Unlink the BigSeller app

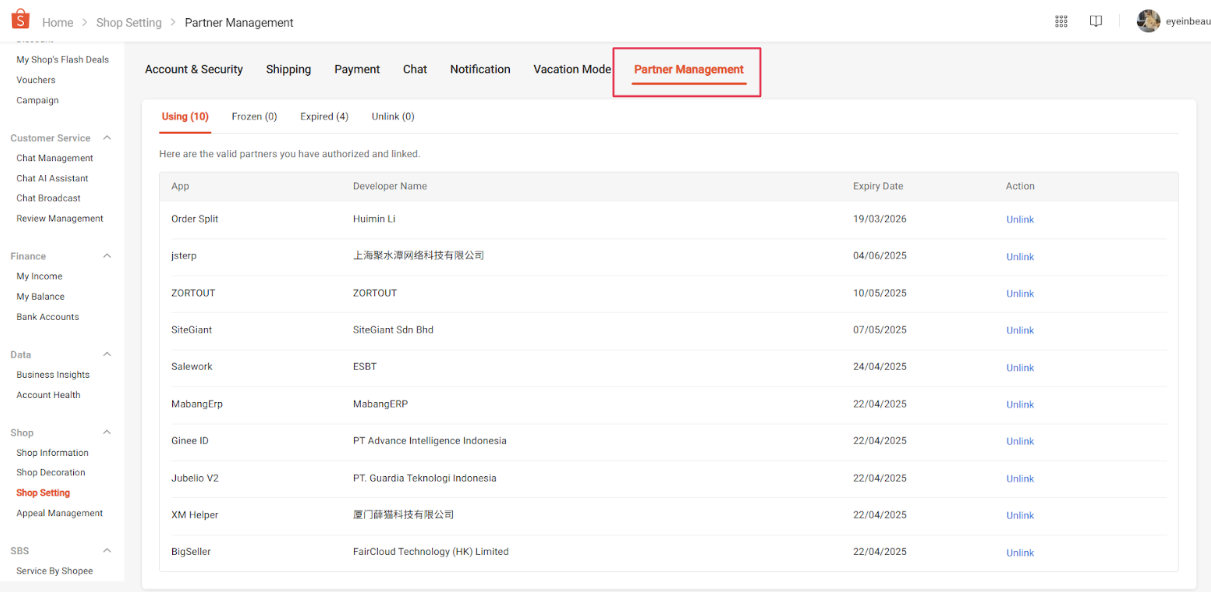click(1019, 552)
